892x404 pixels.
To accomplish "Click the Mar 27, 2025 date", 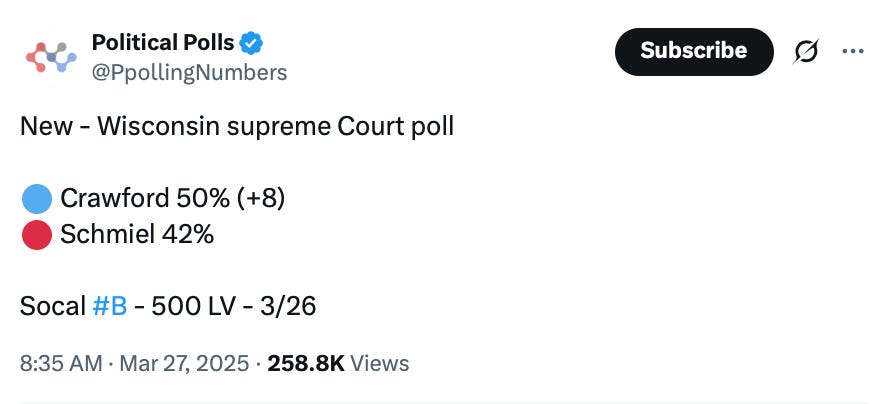I will point(184,364).
